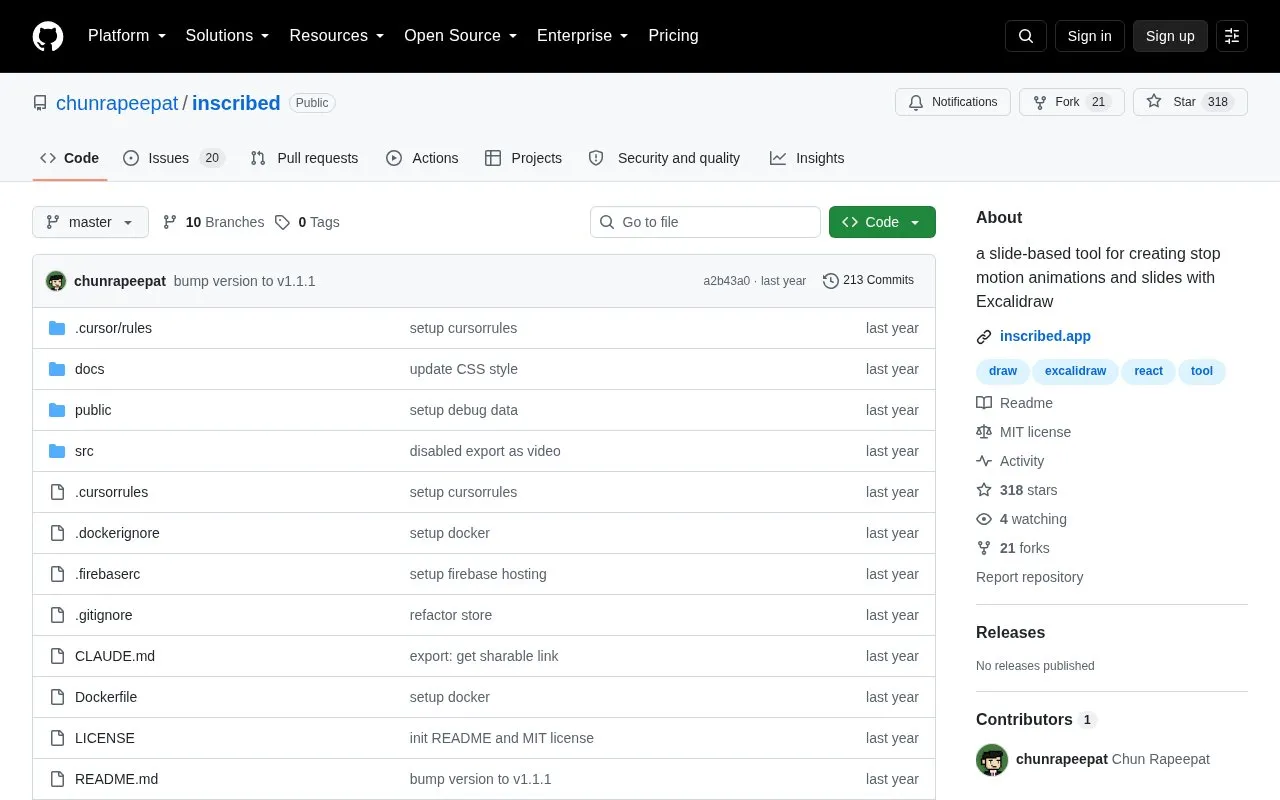Click the react topic tag
This screenshot has width=1280, height=800.
point(1148,371)
